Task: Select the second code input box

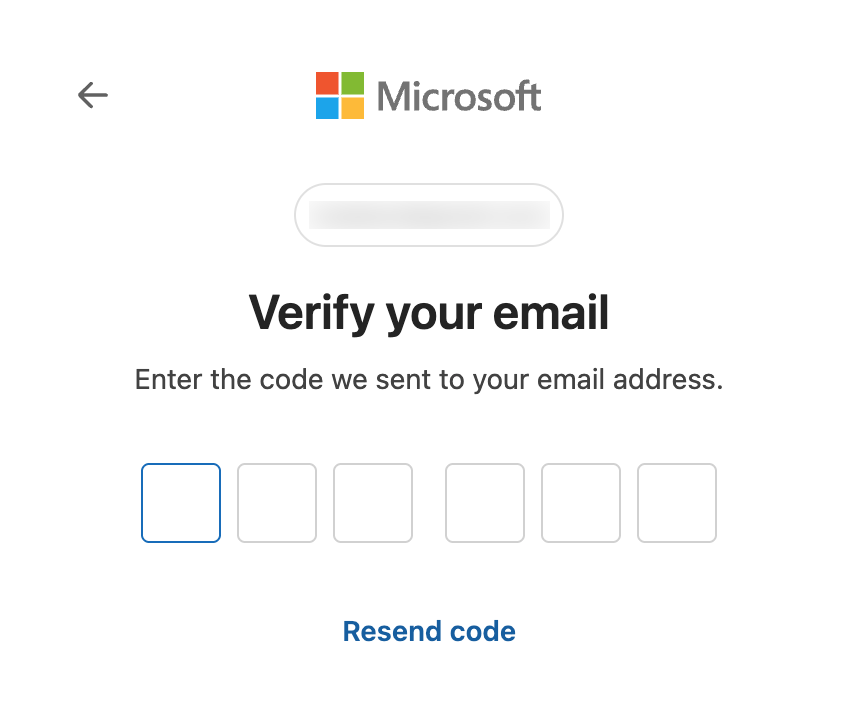Action: [x=277, y=503]
